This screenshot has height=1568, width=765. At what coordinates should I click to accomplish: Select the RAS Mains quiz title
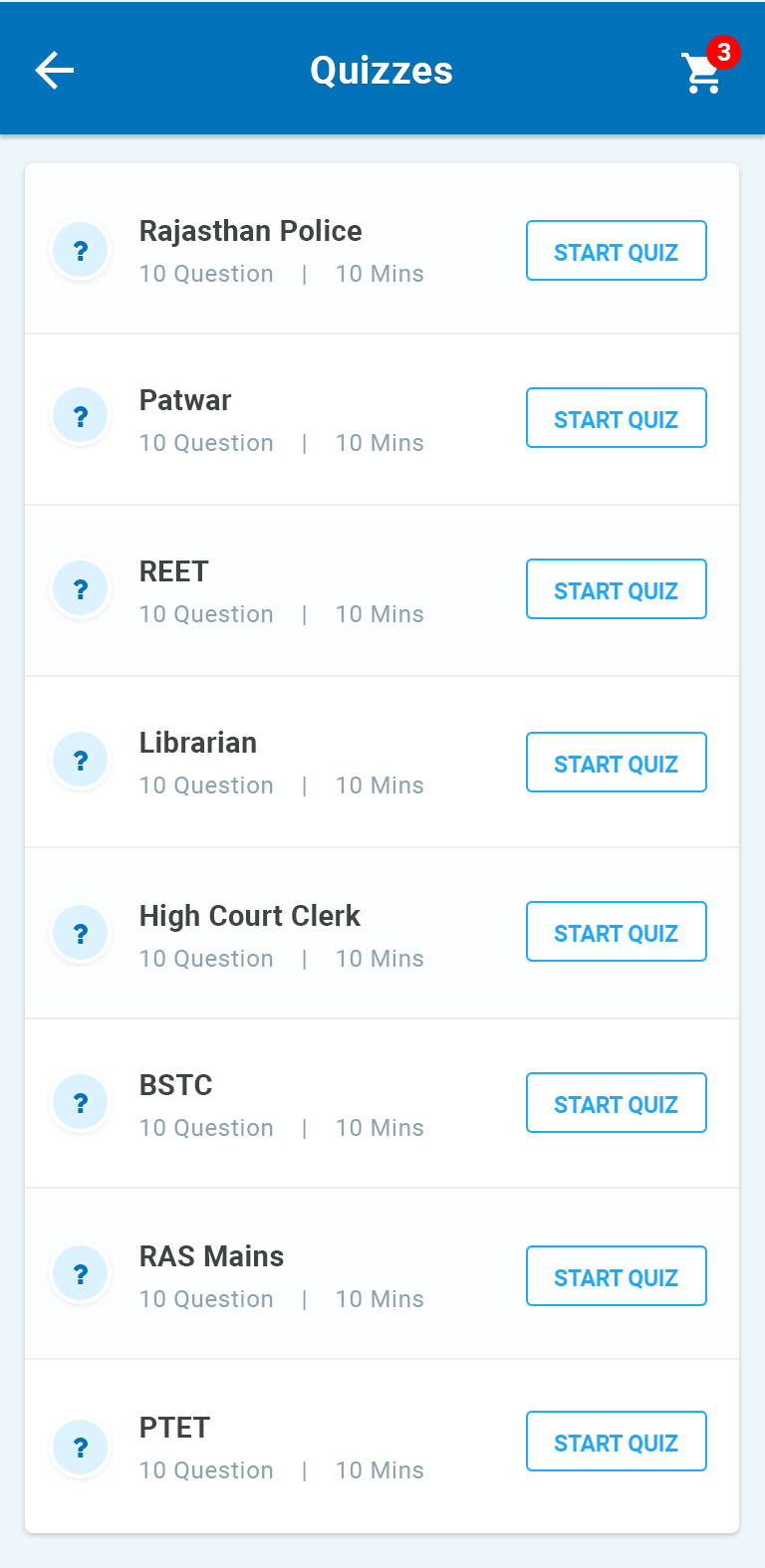(211, 1256)
